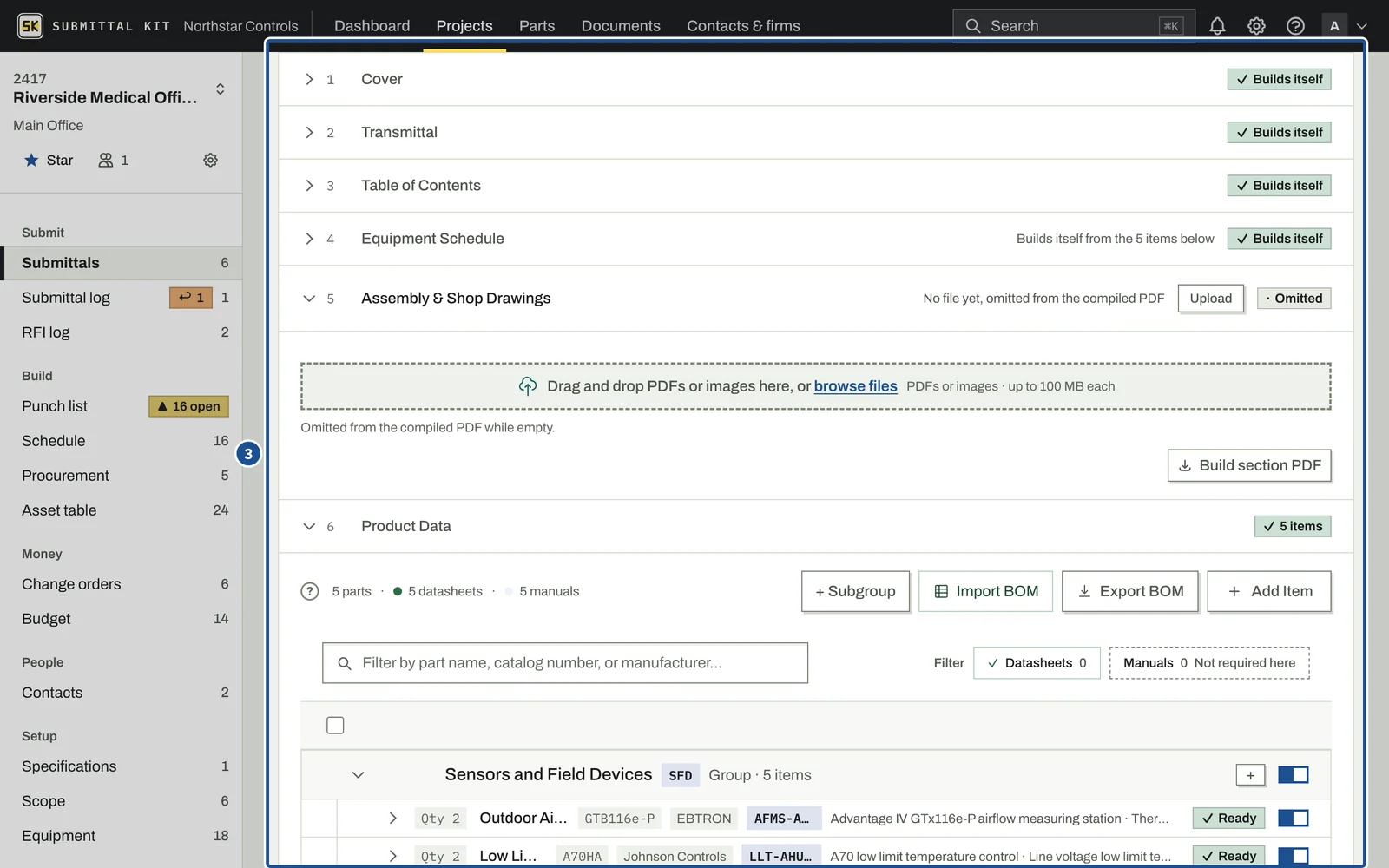Screen dimensions: 1389x868
Task: Open the project switcher chevrons
Action: coord(221,89)
